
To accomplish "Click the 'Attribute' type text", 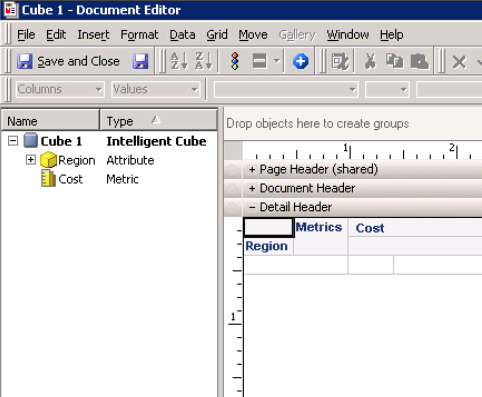I will 130,160.
